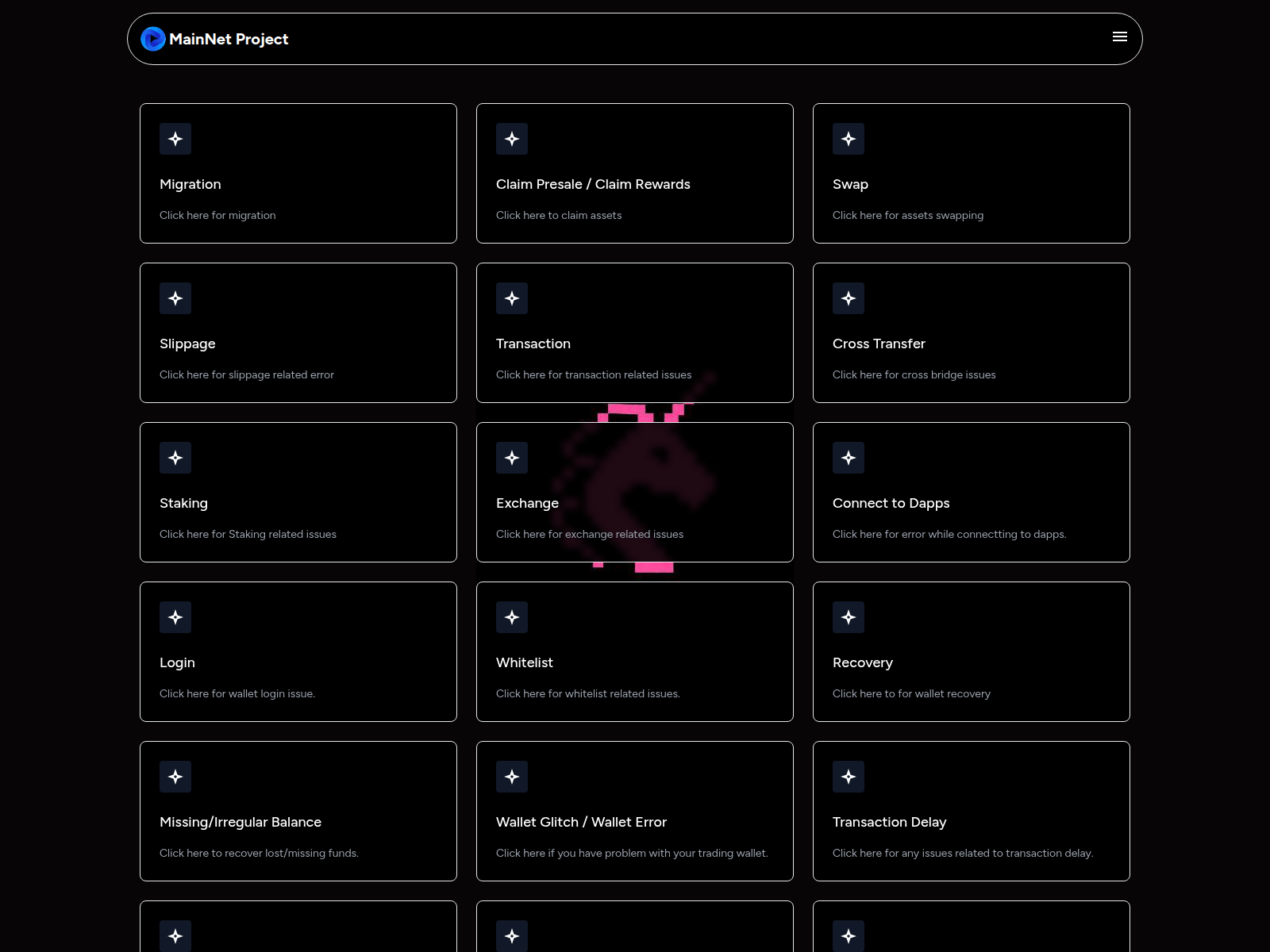Click the star icon on Cross Transfer card

point(849,298)
